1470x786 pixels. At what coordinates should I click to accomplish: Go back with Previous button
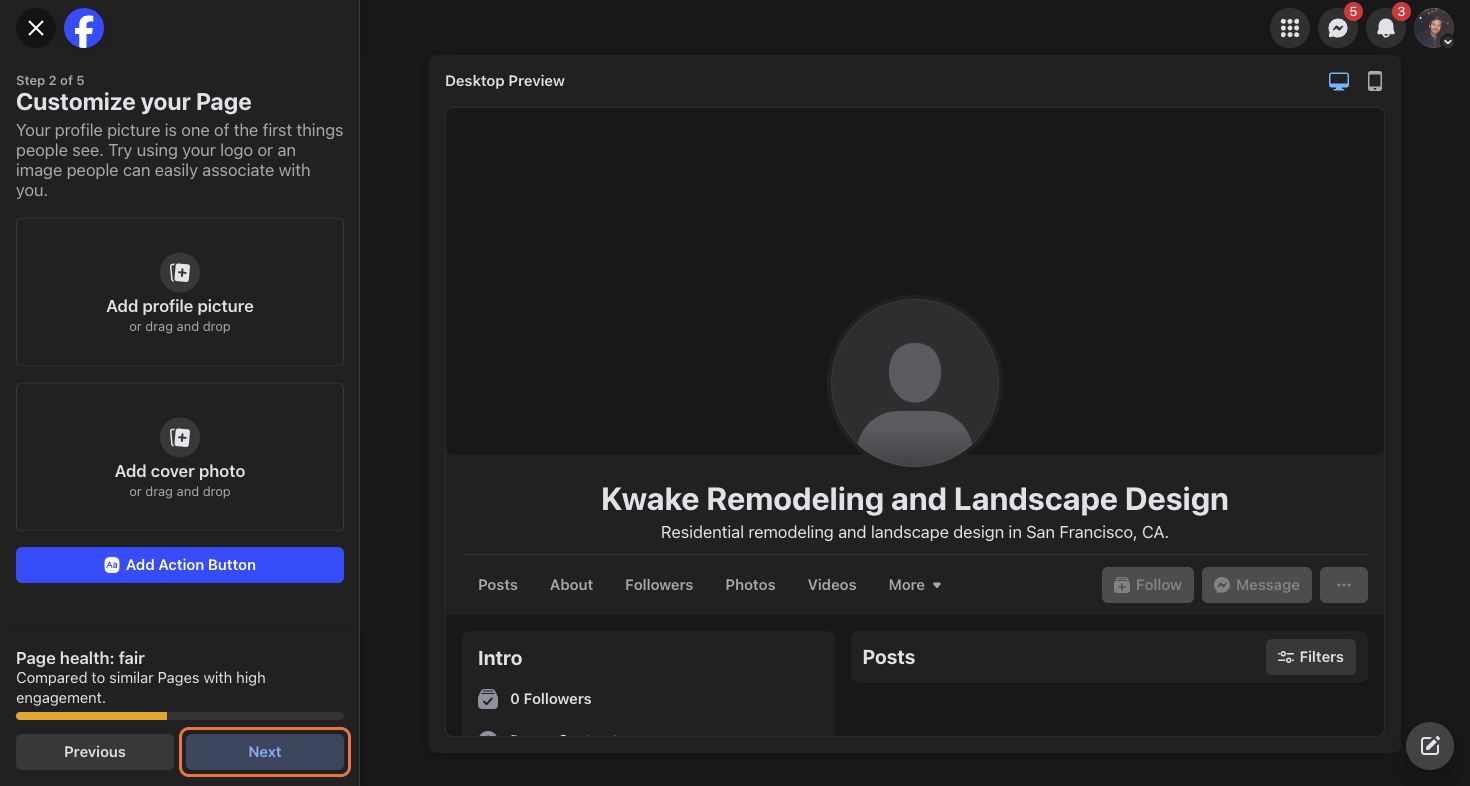pos(95,752)
